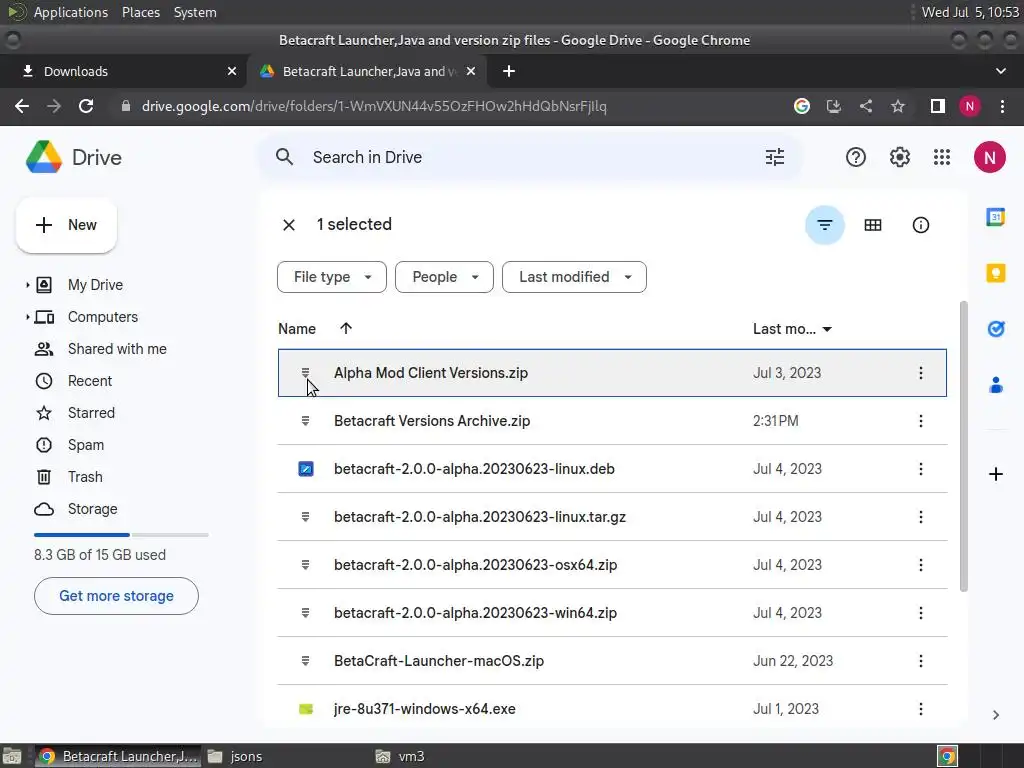Open Chrome tab search chevron
The width and height of the screenshot is (1024, 768).
tap(1000, 71)
